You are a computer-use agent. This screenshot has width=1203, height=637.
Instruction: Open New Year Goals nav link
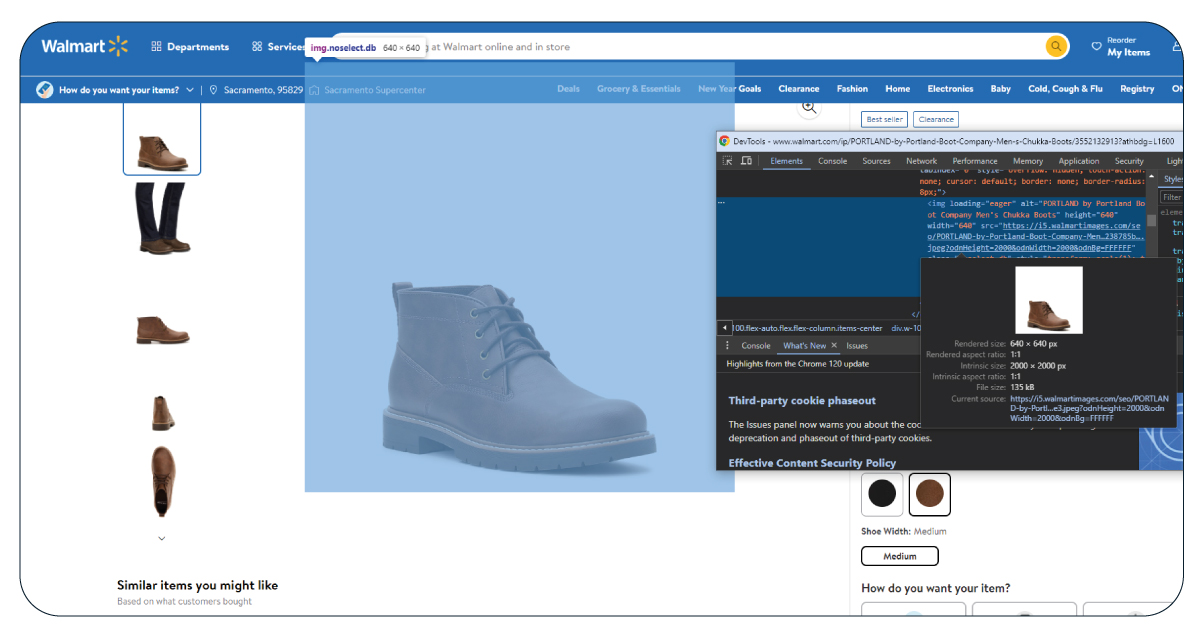point(730,89)
